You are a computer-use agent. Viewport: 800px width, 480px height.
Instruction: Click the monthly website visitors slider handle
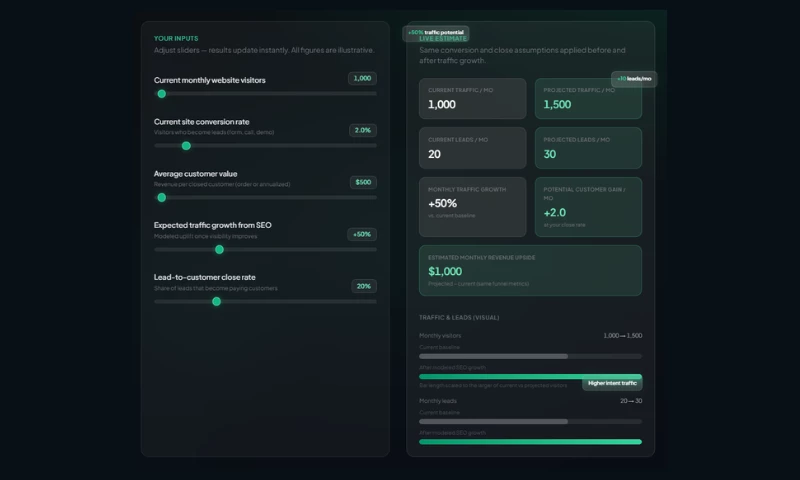click(x=161, y=94)
